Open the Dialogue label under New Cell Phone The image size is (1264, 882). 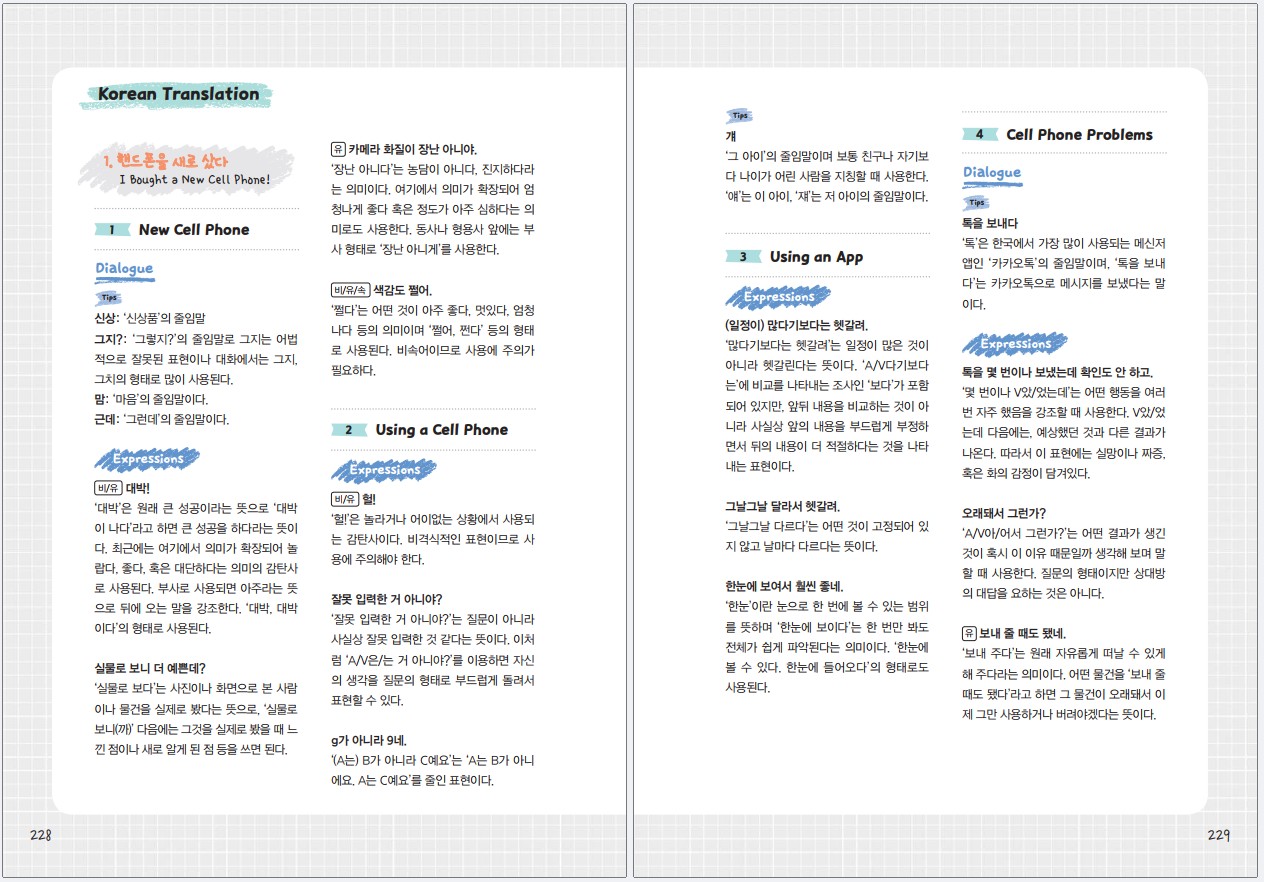coord(124,268)
